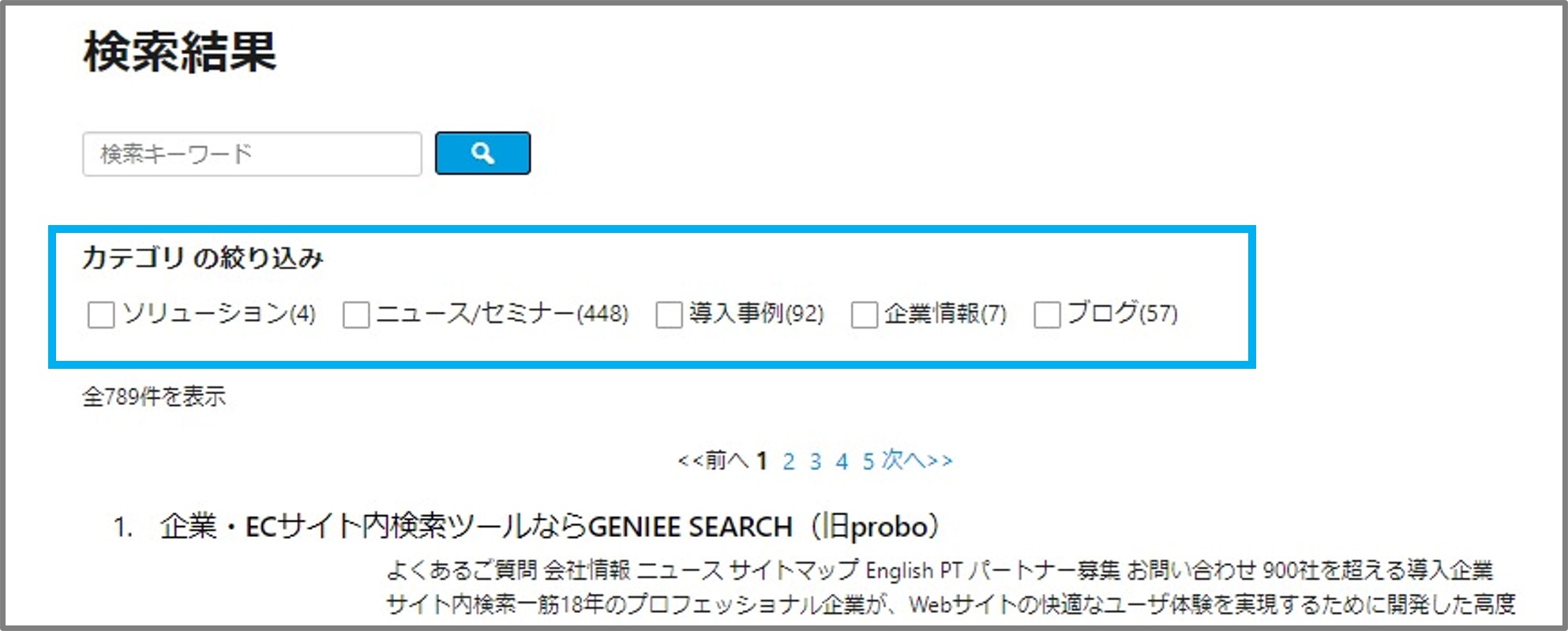Tick the 企業情報(7) checkbox

[x=865, y=314]
